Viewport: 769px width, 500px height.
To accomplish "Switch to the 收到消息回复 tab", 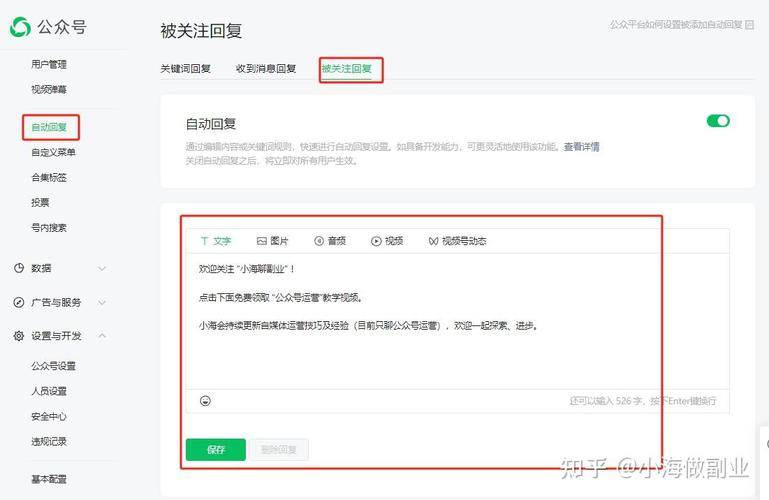I will coord(266,69).
